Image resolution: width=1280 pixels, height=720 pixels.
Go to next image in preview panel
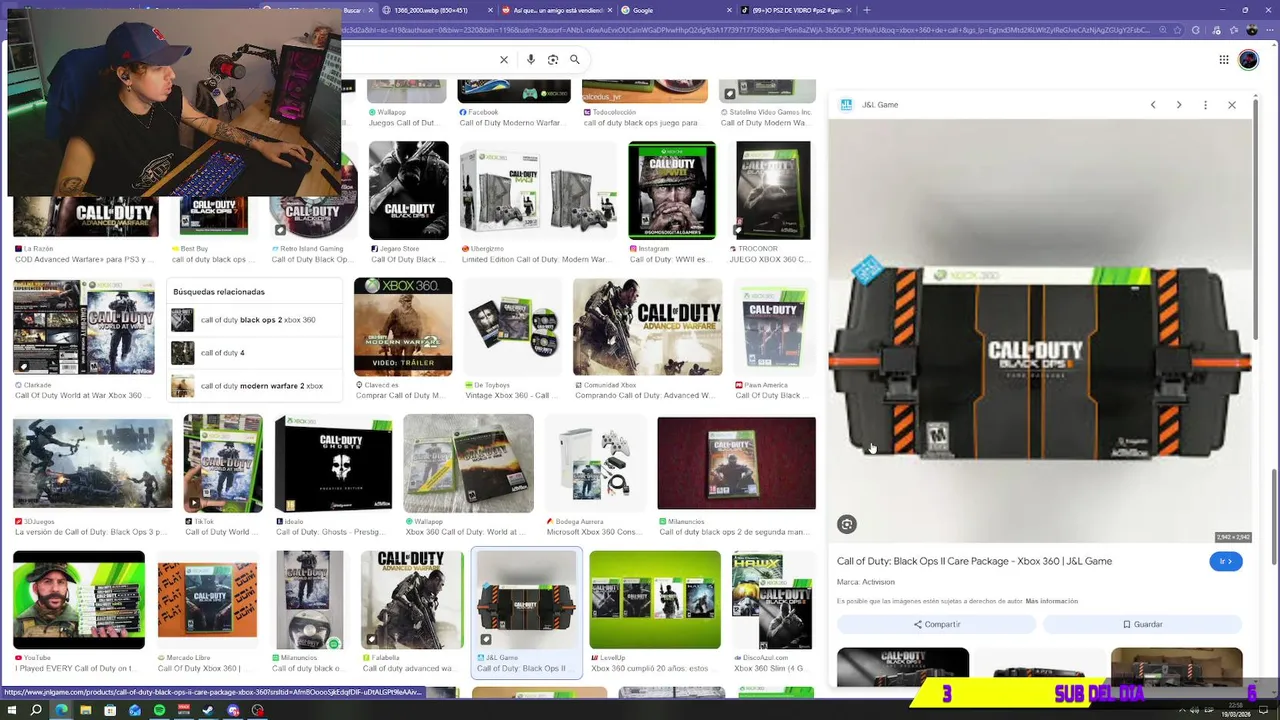1179,105
